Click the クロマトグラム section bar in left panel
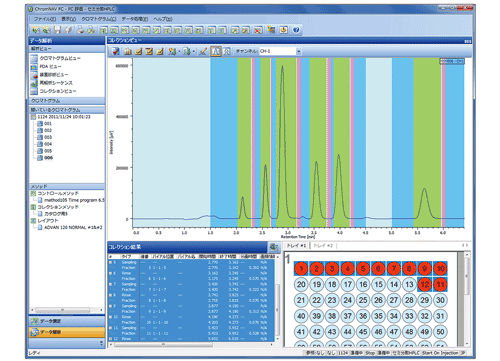The height and width of the screenshot is (361, 500). 67,101
